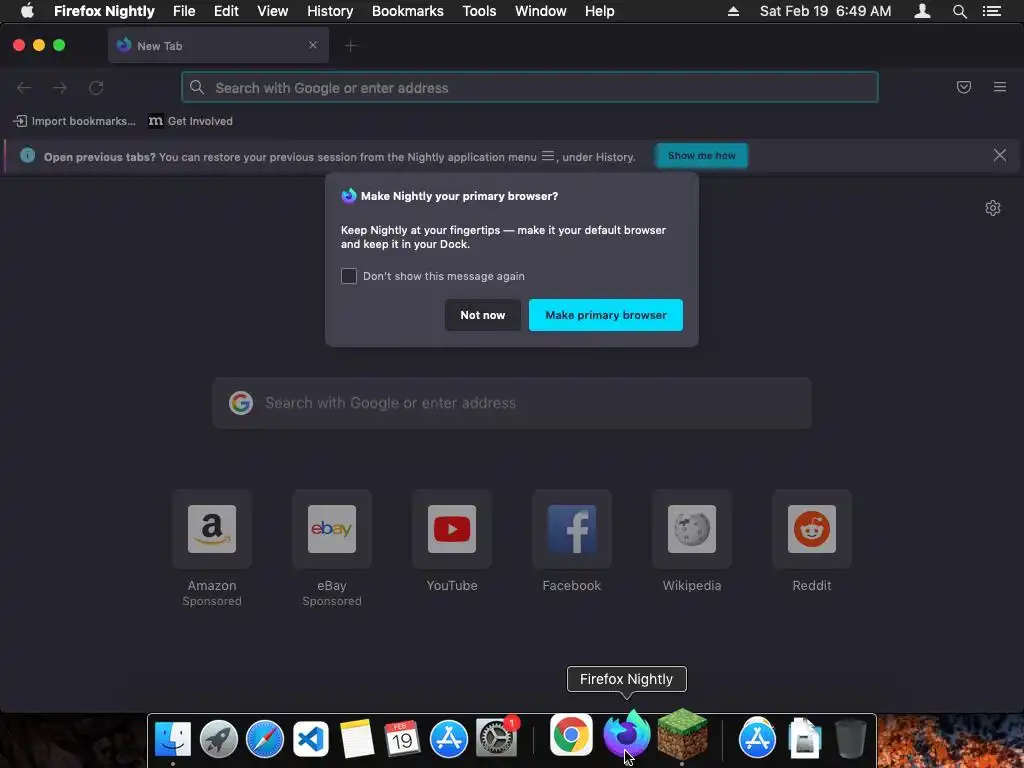This screenshot has width=1024, height=768.
Task: Open the View menu
Action: (272, 11)
